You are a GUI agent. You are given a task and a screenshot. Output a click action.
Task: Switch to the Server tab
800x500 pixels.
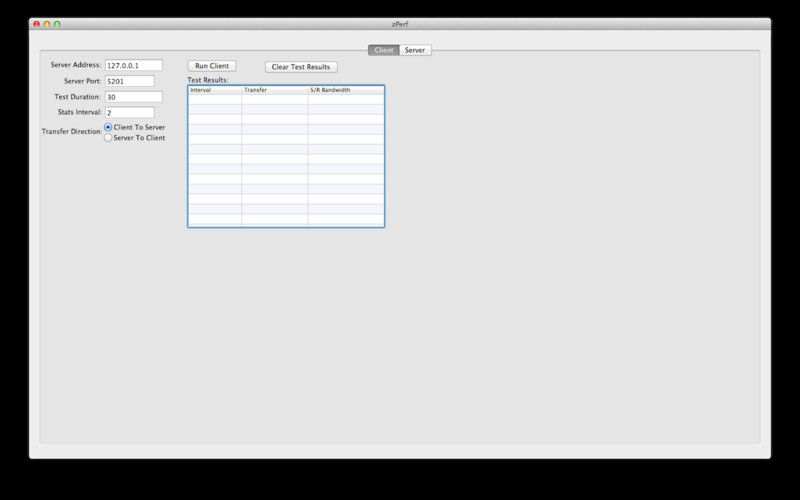pyautogui.click(x=415, y=50)
